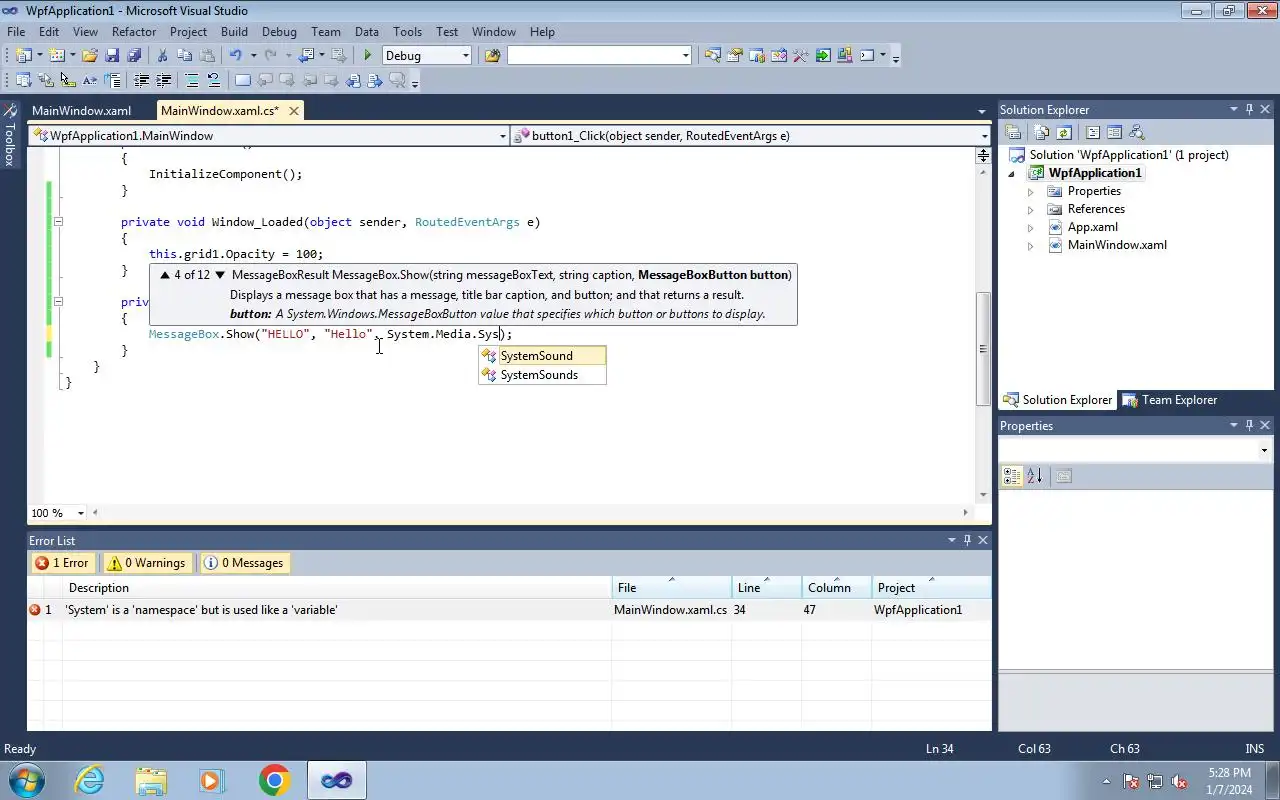Switch Properties panel to Categorized view
Screen dimensions: 1280x800
click(1012, 476)
